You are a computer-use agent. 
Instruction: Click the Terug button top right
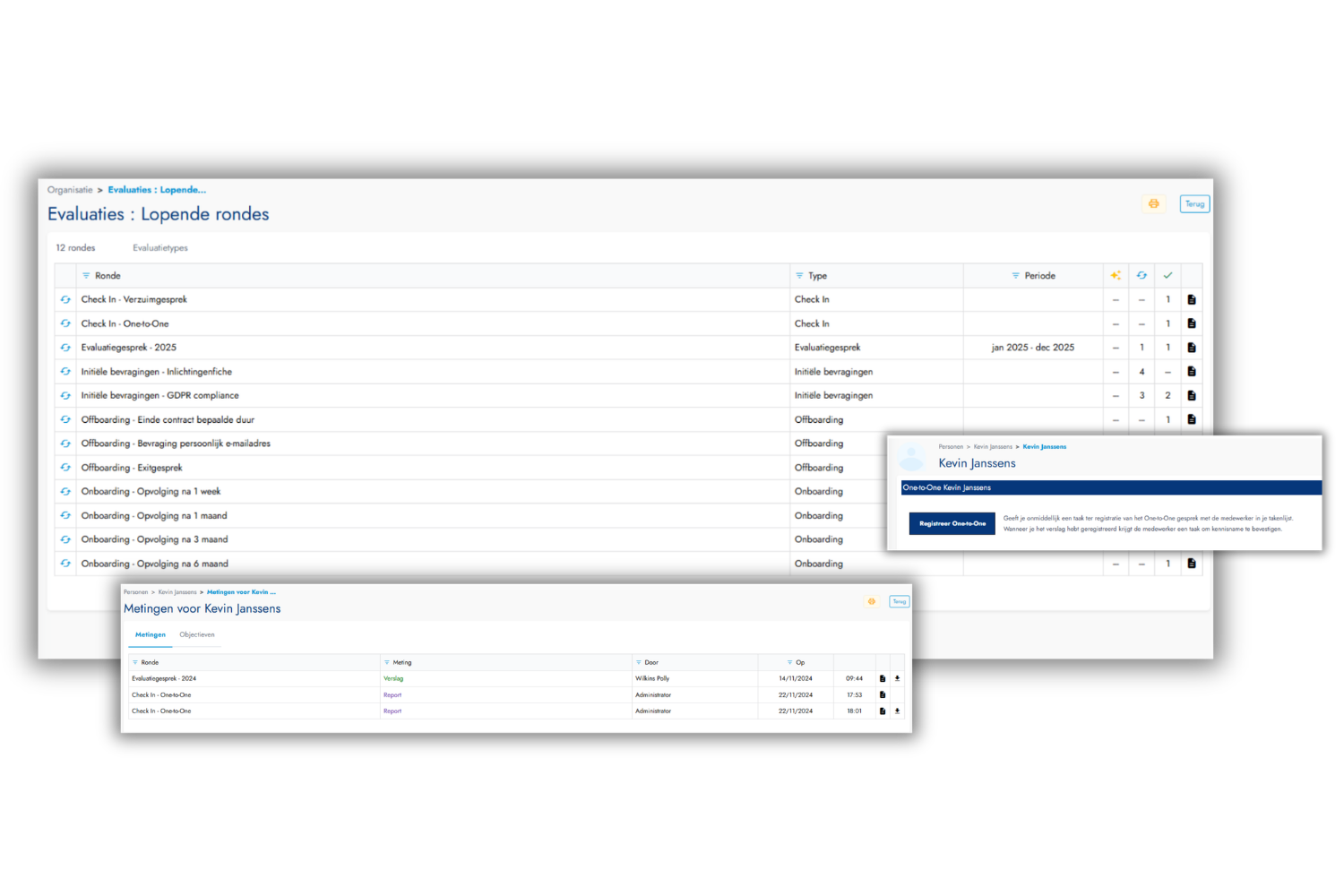click(1194, 203)
